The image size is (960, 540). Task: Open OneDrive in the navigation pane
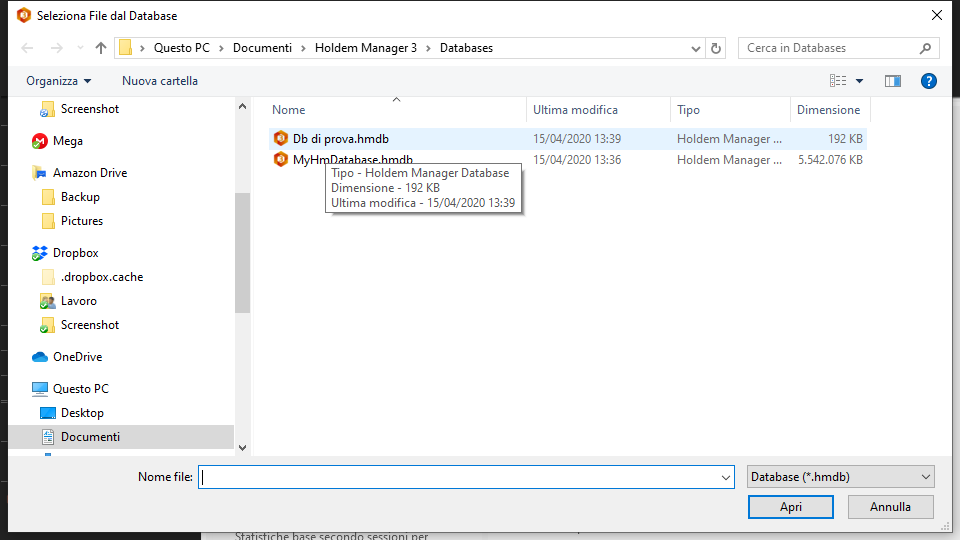(77, 356)
